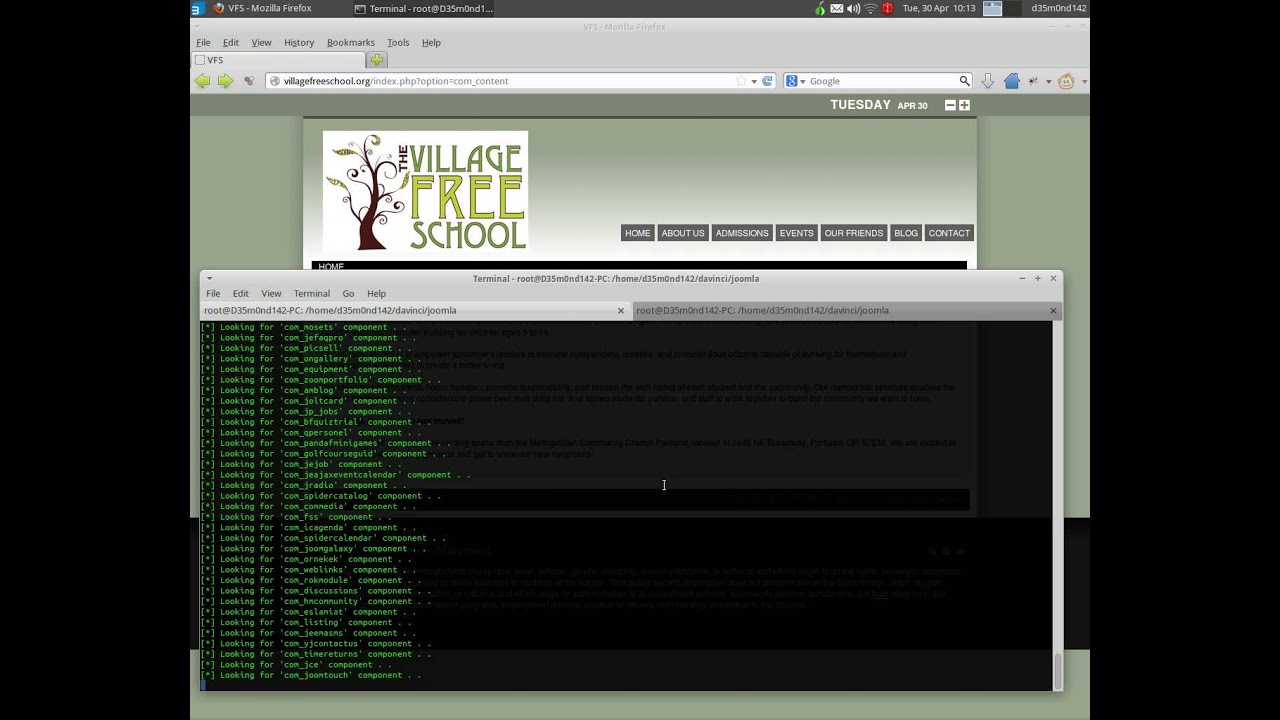Open the Firefox Bookmarks menu
1280x720 pixels.
351,42
